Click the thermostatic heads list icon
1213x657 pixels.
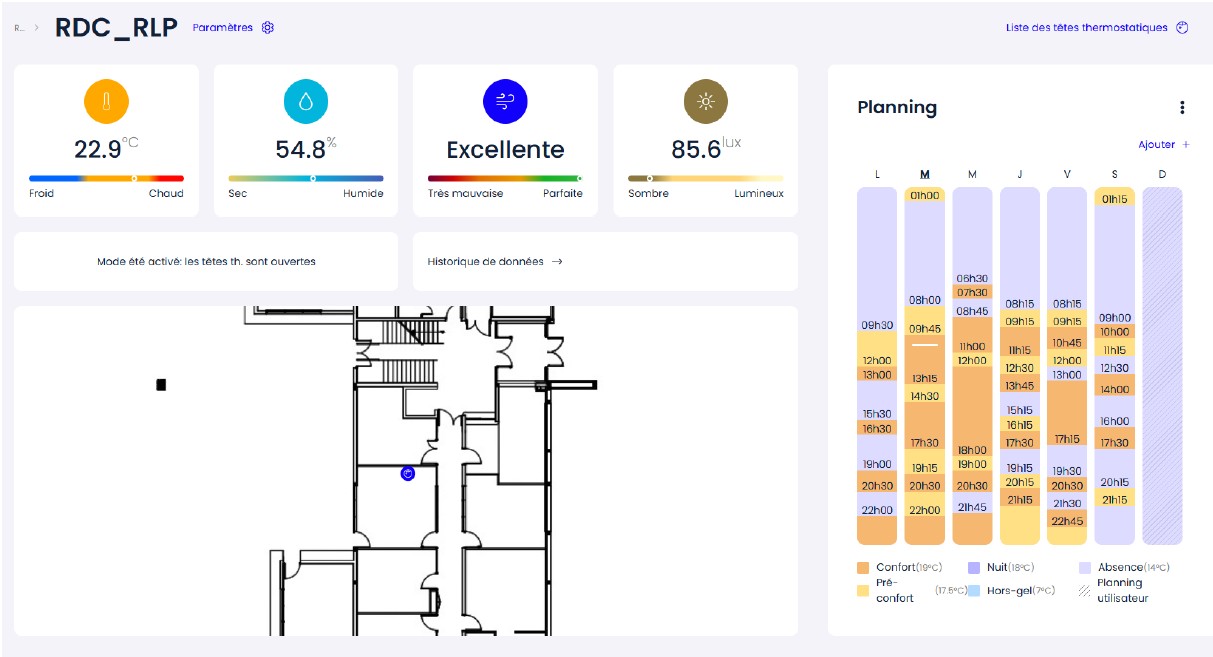[1182, 28]
